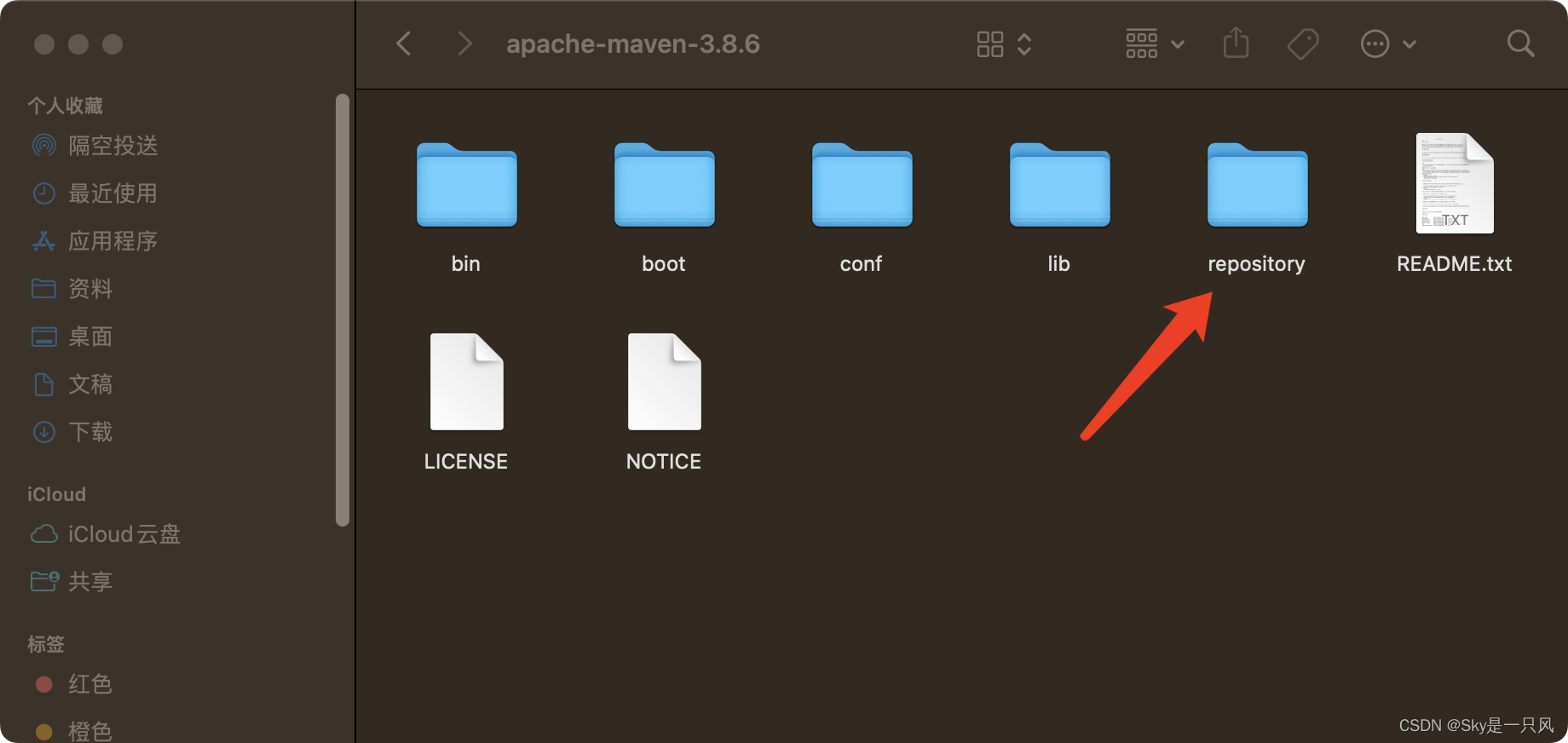Open the 资料 folder in sidebar
The height and width of the screenshot is (743, 1568).
[72, 289]
